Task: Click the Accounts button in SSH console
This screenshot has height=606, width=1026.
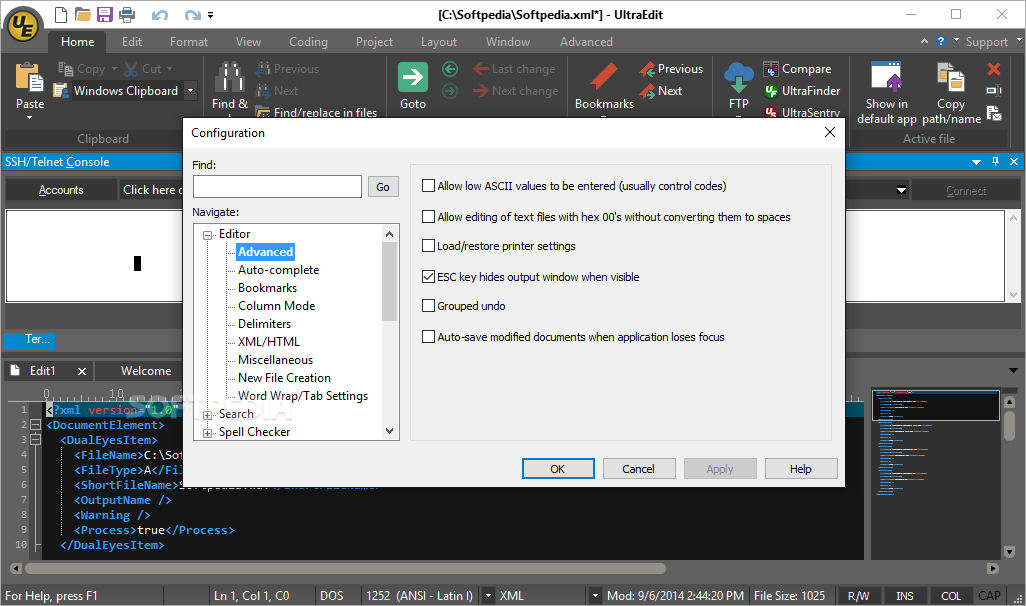Action: point(61,190)
